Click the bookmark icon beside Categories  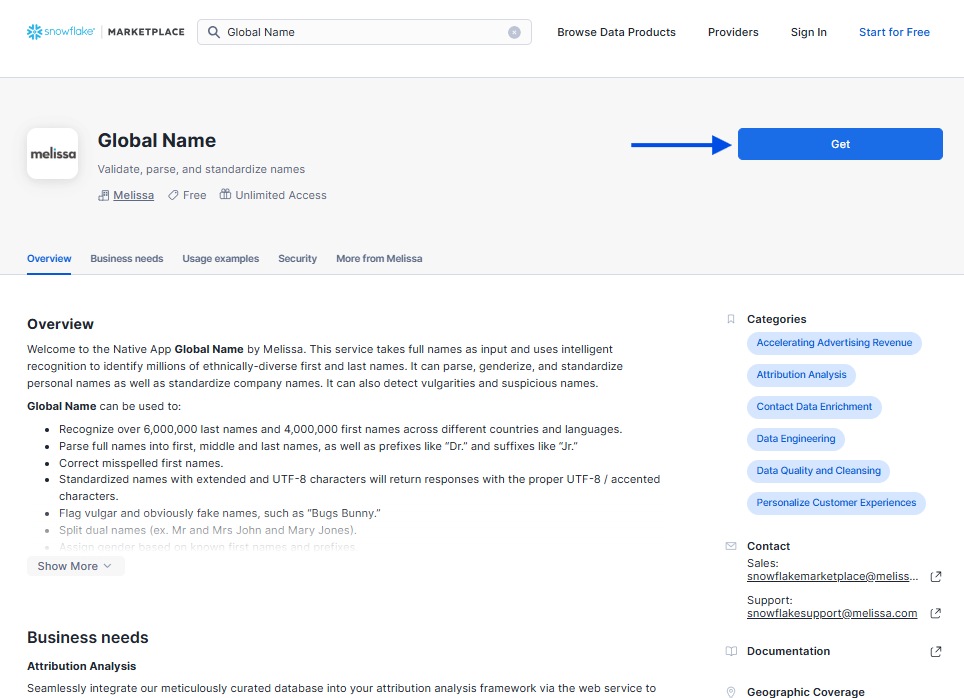click(x=730, y=319)
